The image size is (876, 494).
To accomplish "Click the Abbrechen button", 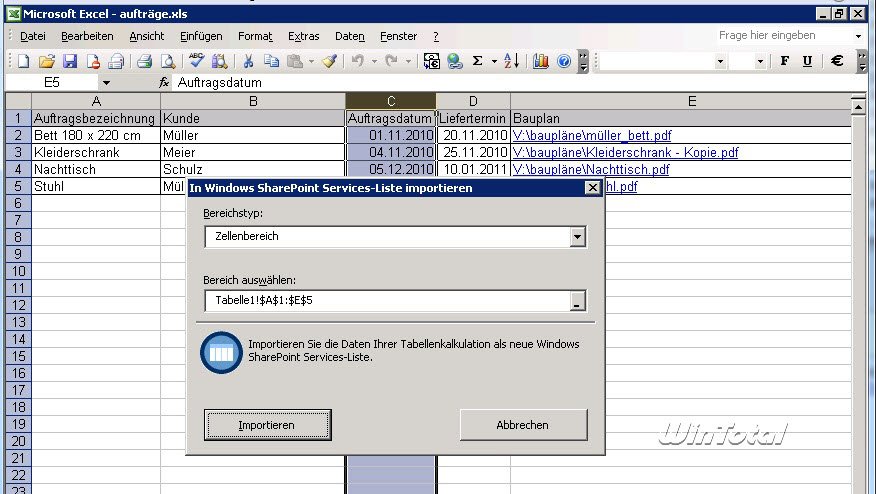I will point(523,425).
